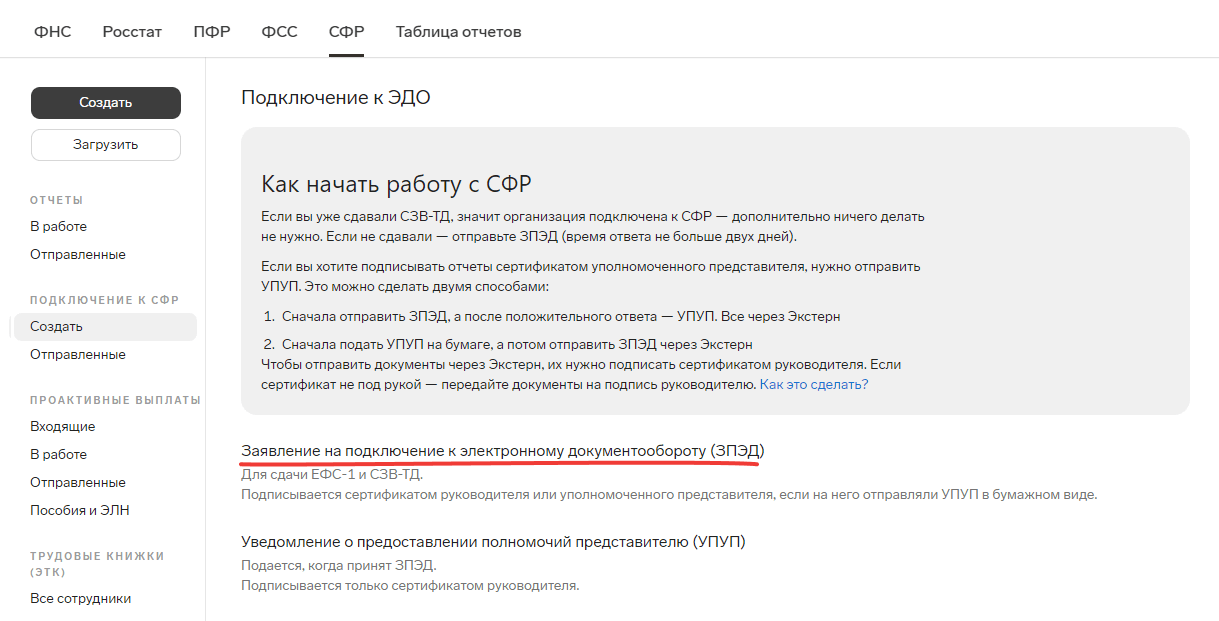Click 'Подписывается только сертификатом руководителя.' text
Screen dimensions: 1219x621
click(410, 586)
